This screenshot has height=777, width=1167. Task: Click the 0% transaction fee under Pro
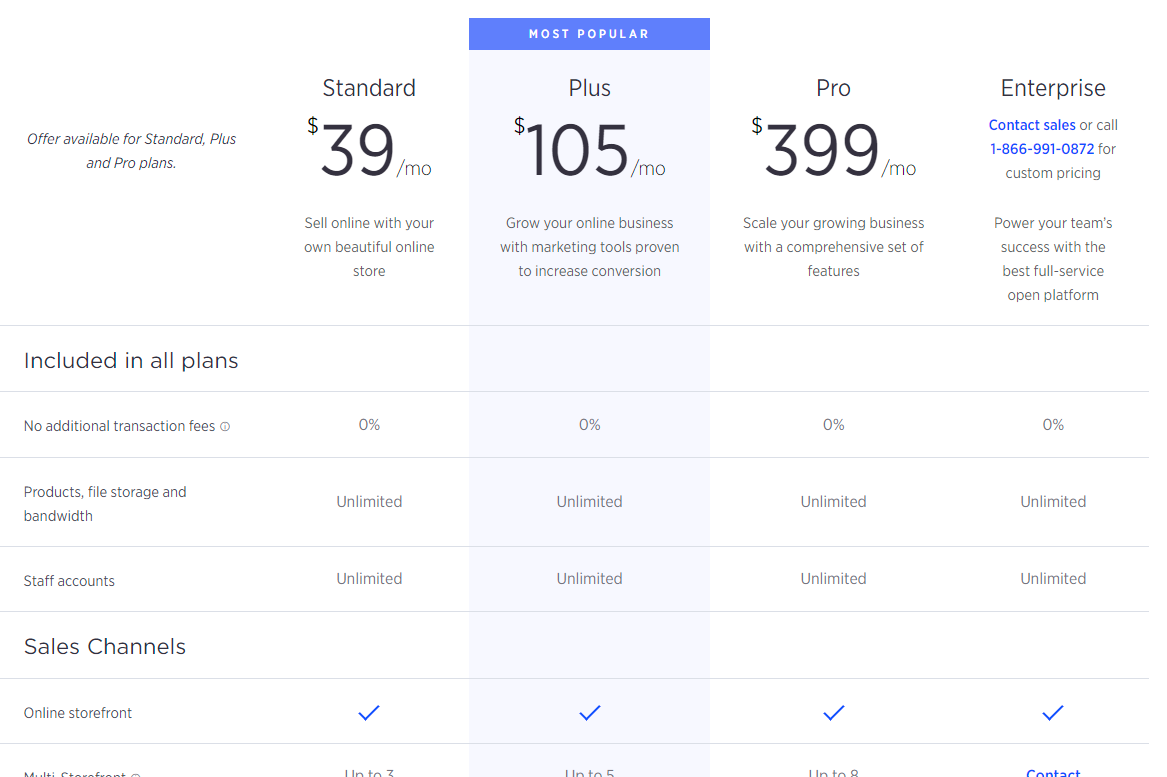pos(834,425)
